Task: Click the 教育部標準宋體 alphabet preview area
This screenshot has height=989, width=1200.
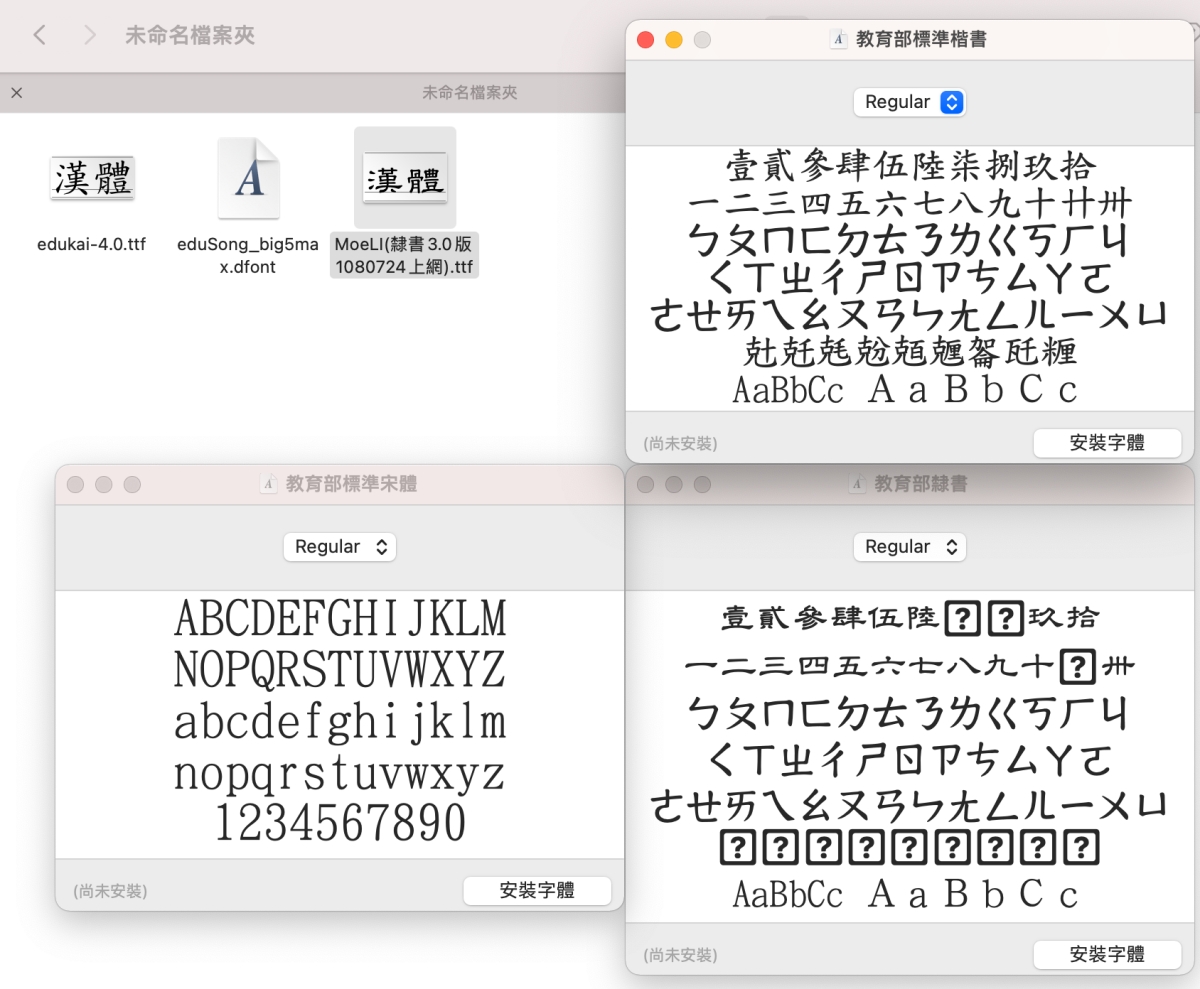Action: click(340, 720)
